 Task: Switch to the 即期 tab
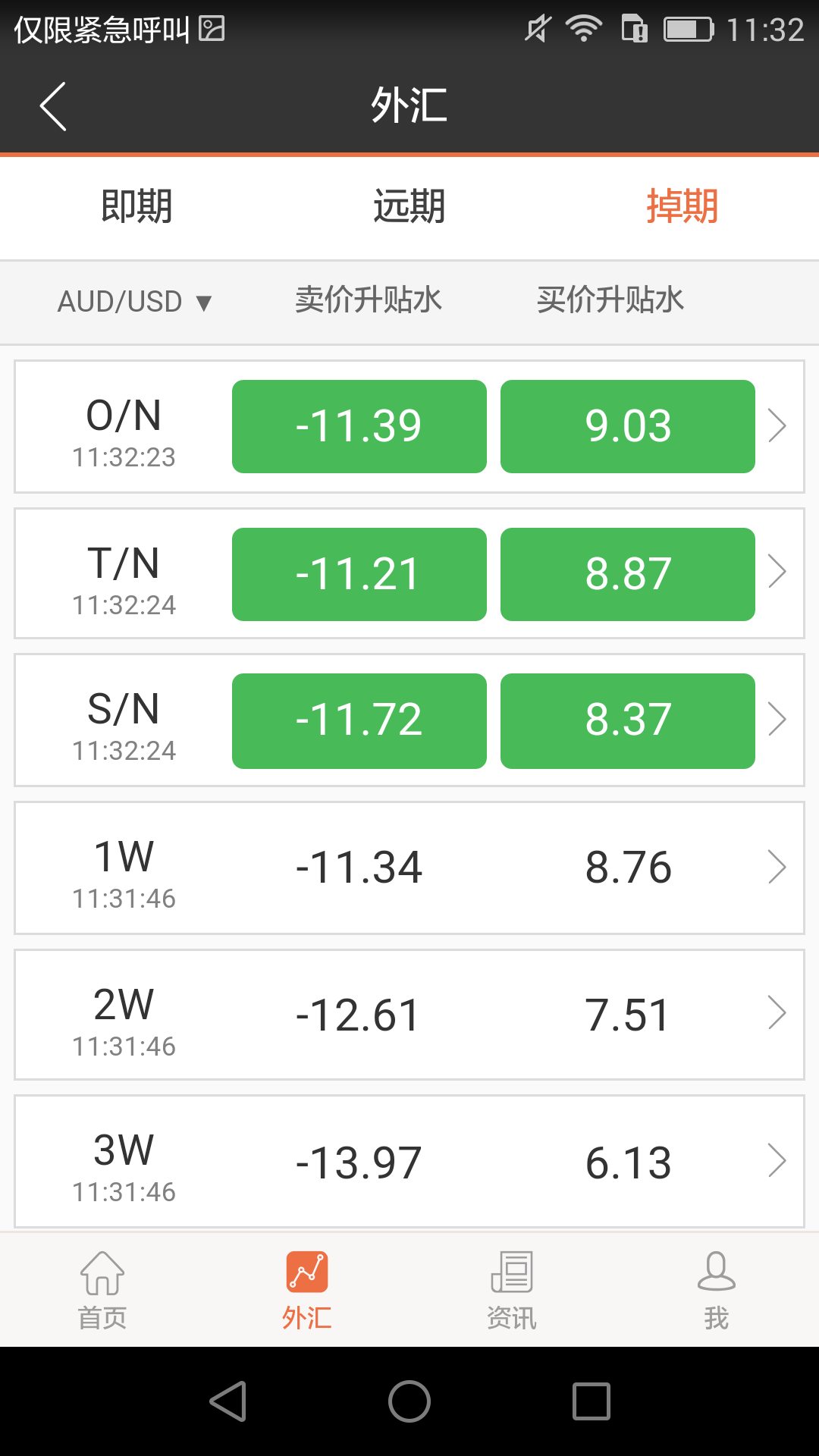point(136,206)
